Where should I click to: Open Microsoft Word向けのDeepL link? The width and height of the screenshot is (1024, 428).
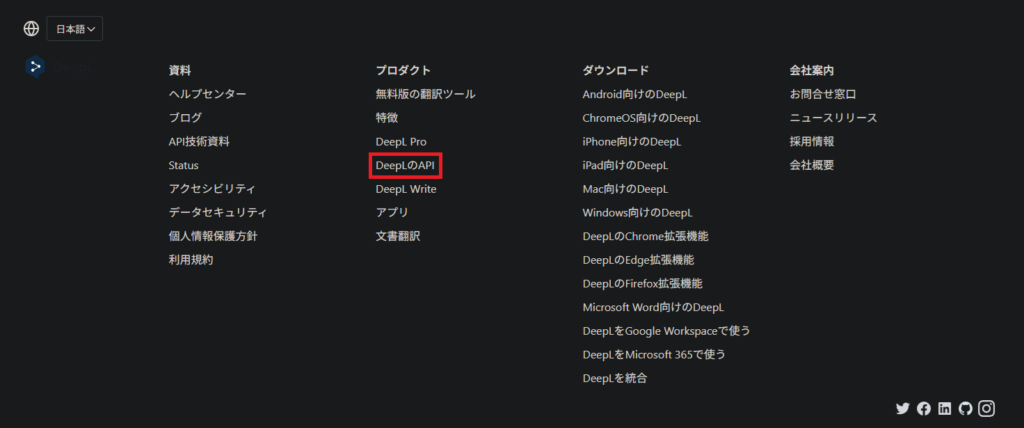pos(654,308)
